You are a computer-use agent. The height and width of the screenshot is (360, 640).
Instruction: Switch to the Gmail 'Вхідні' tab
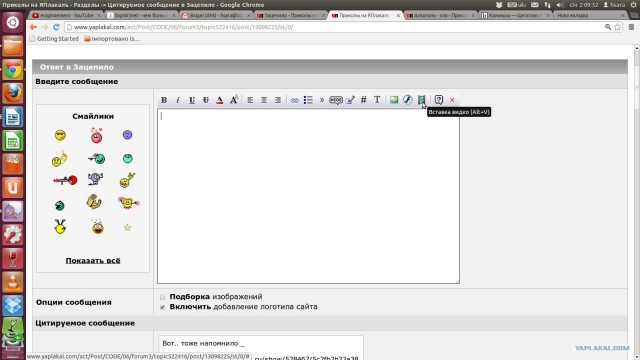[x=216, y=15]
